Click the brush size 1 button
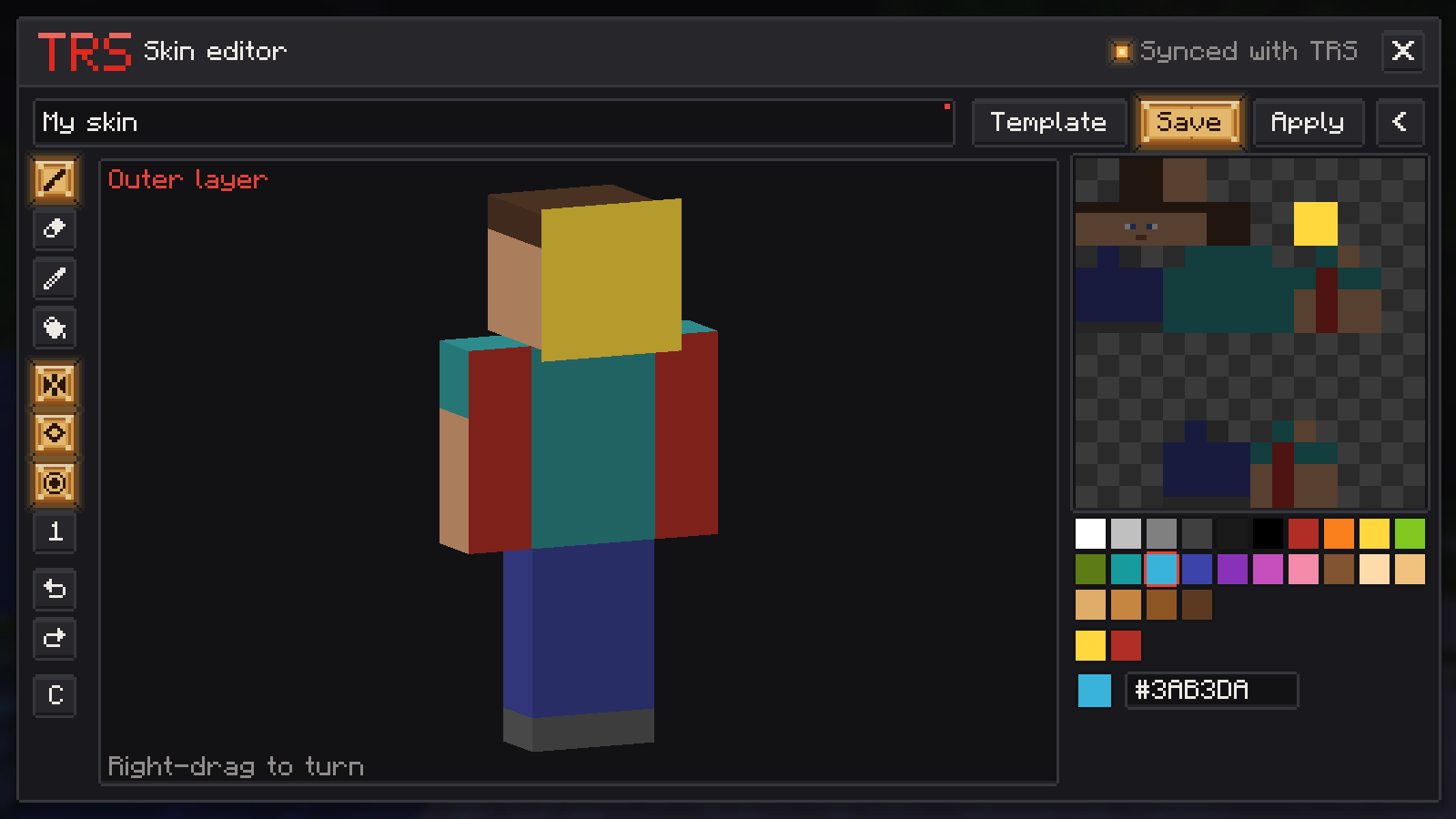This screenshot has height=819, width=1456. click(55, 532)
